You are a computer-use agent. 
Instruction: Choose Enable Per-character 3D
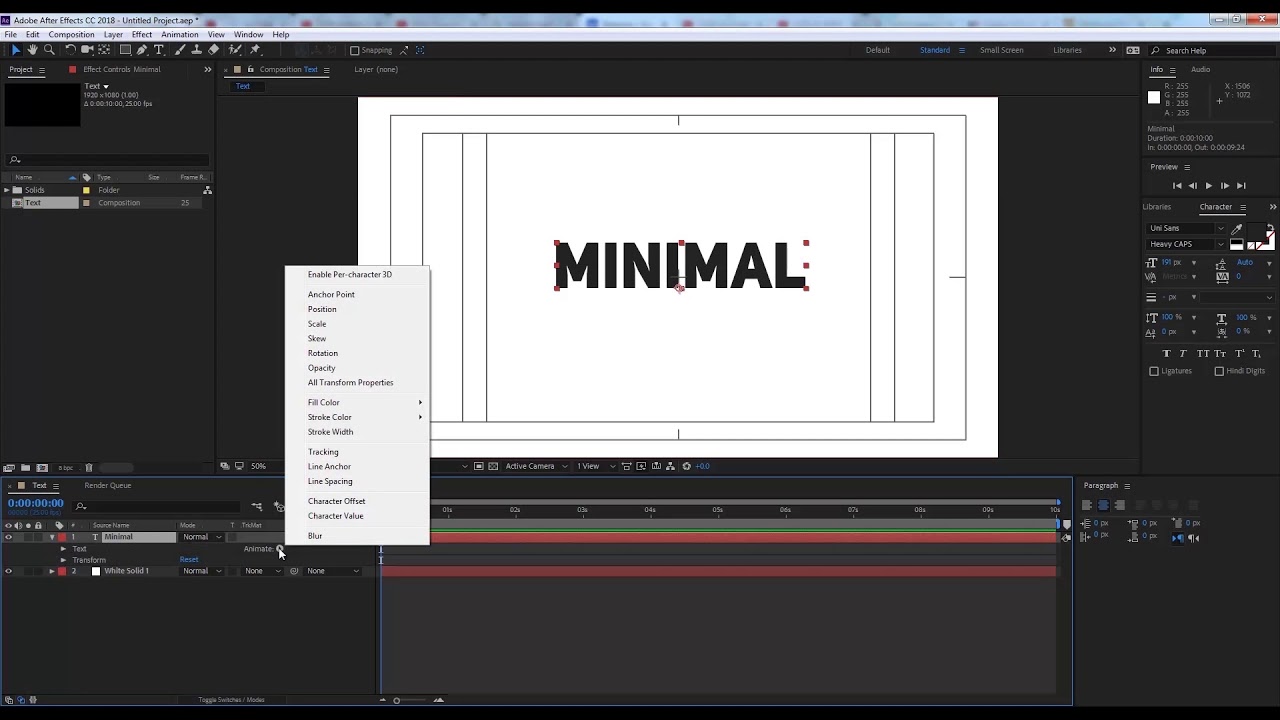coord(350,274)
